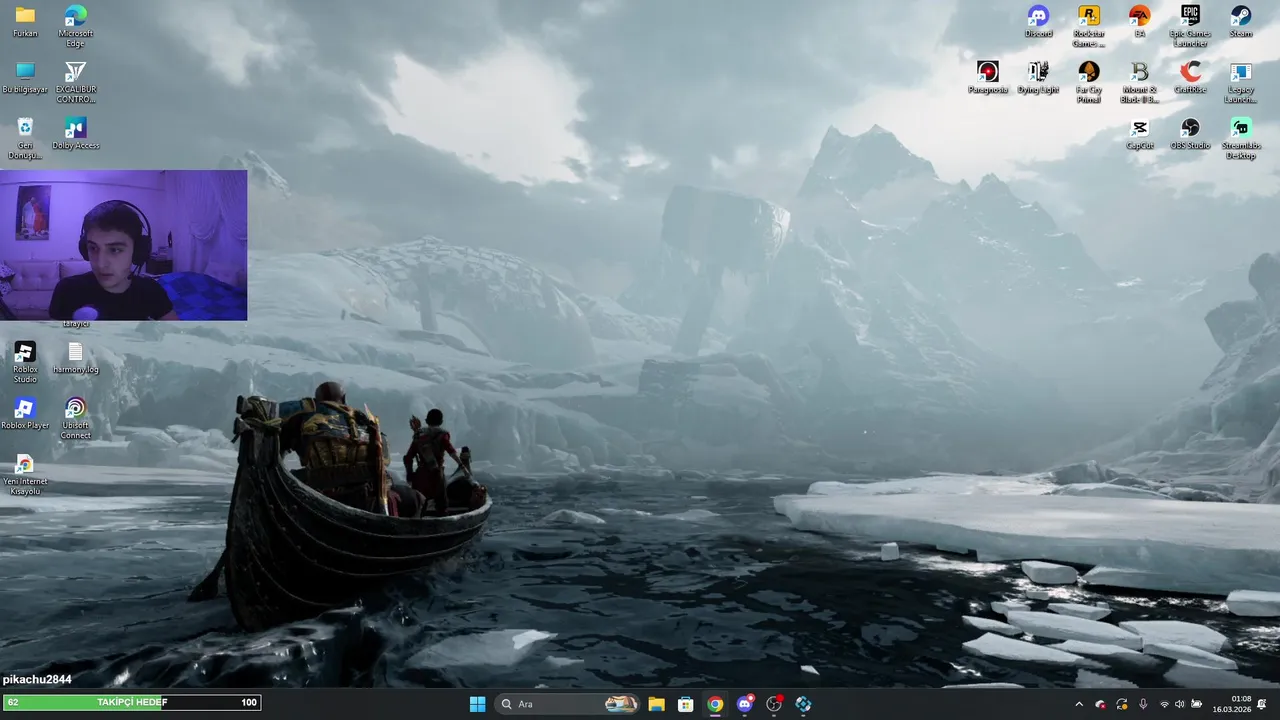This screenshot has width=1280, height=720.
Task: Open the Geri Dönüşüm recycle bin
Action: click(x=25, y=138)
